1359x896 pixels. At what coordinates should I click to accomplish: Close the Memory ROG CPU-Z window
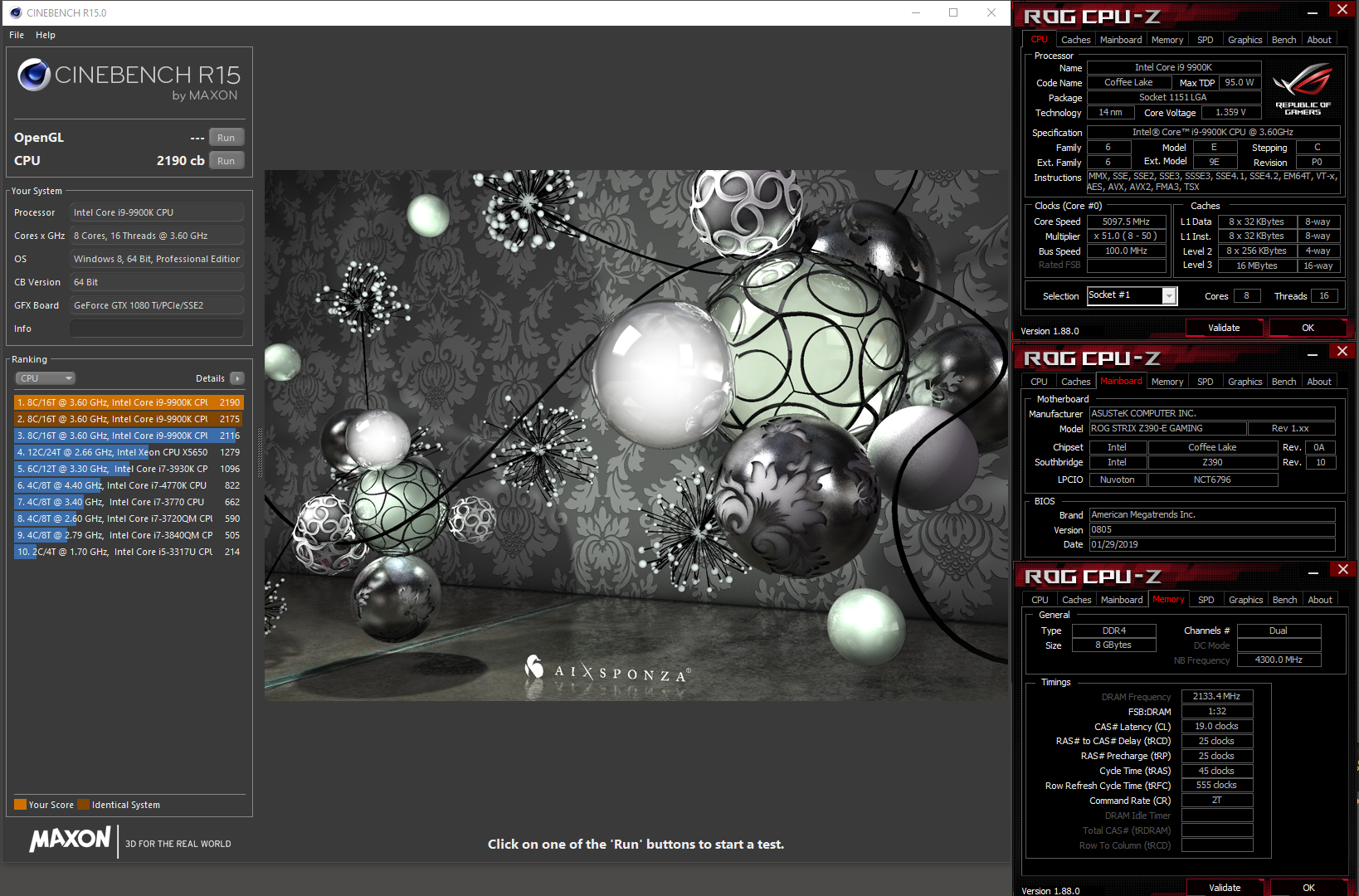(1342, 569)
